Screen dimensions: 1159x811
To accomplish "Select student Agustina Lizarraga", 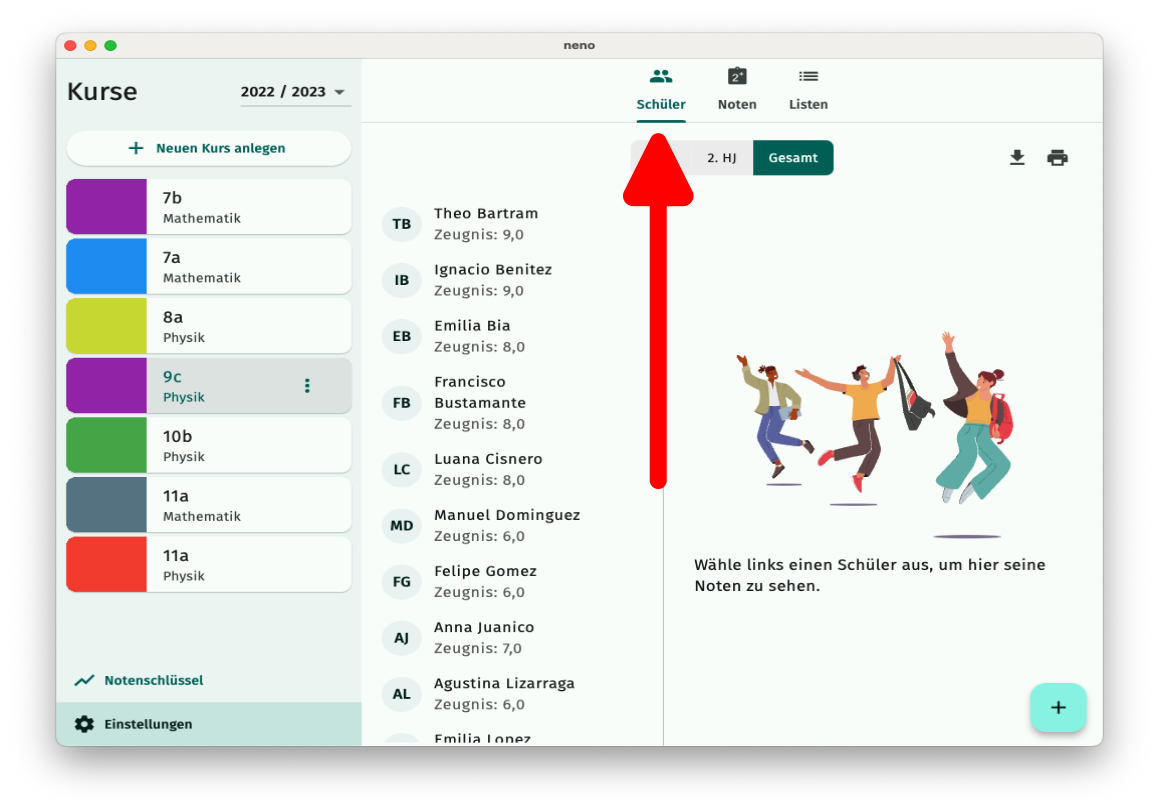I will pyautogui.click(x=512, y=694).
